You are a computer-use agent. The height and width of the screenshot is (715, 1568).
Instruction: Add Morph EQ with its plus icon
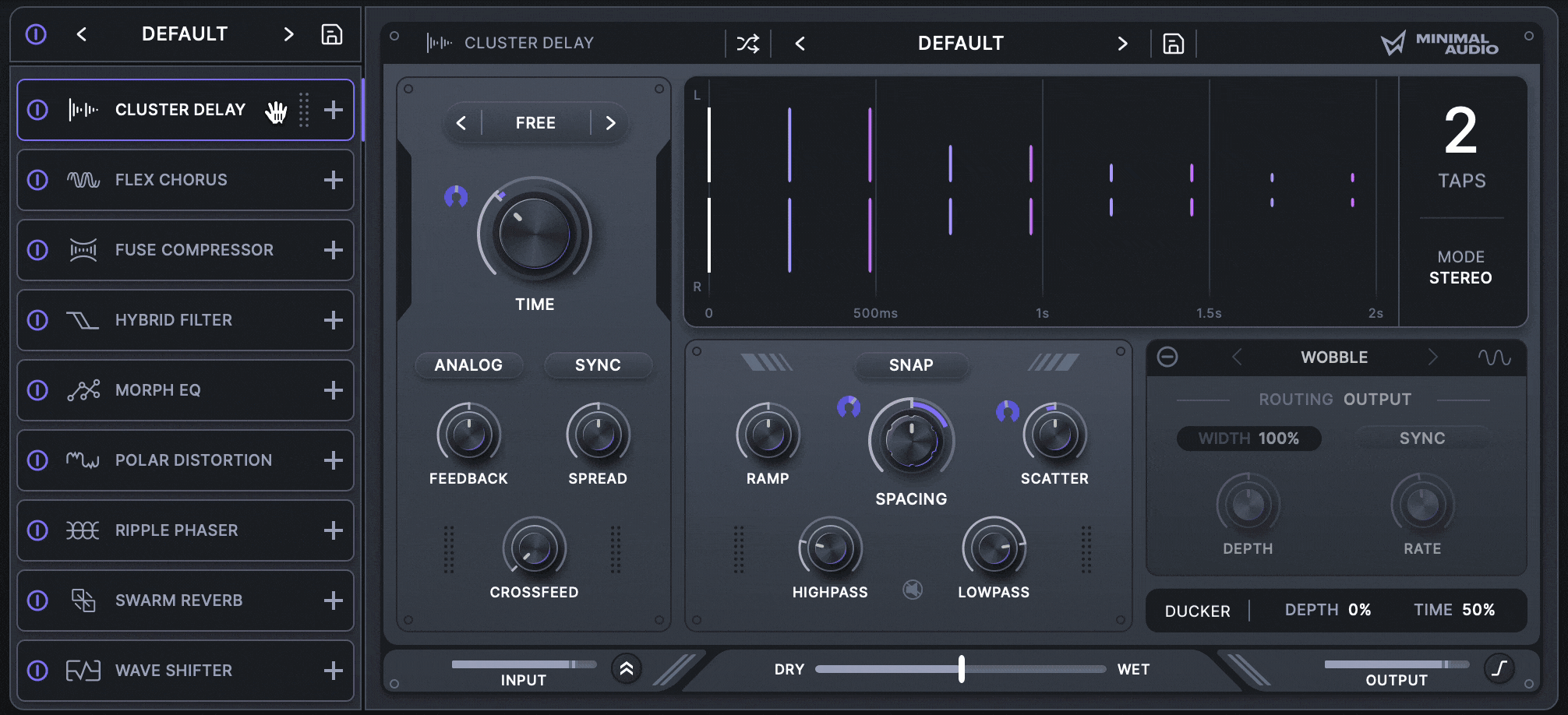pyautogui.click(x=334, y=390)
